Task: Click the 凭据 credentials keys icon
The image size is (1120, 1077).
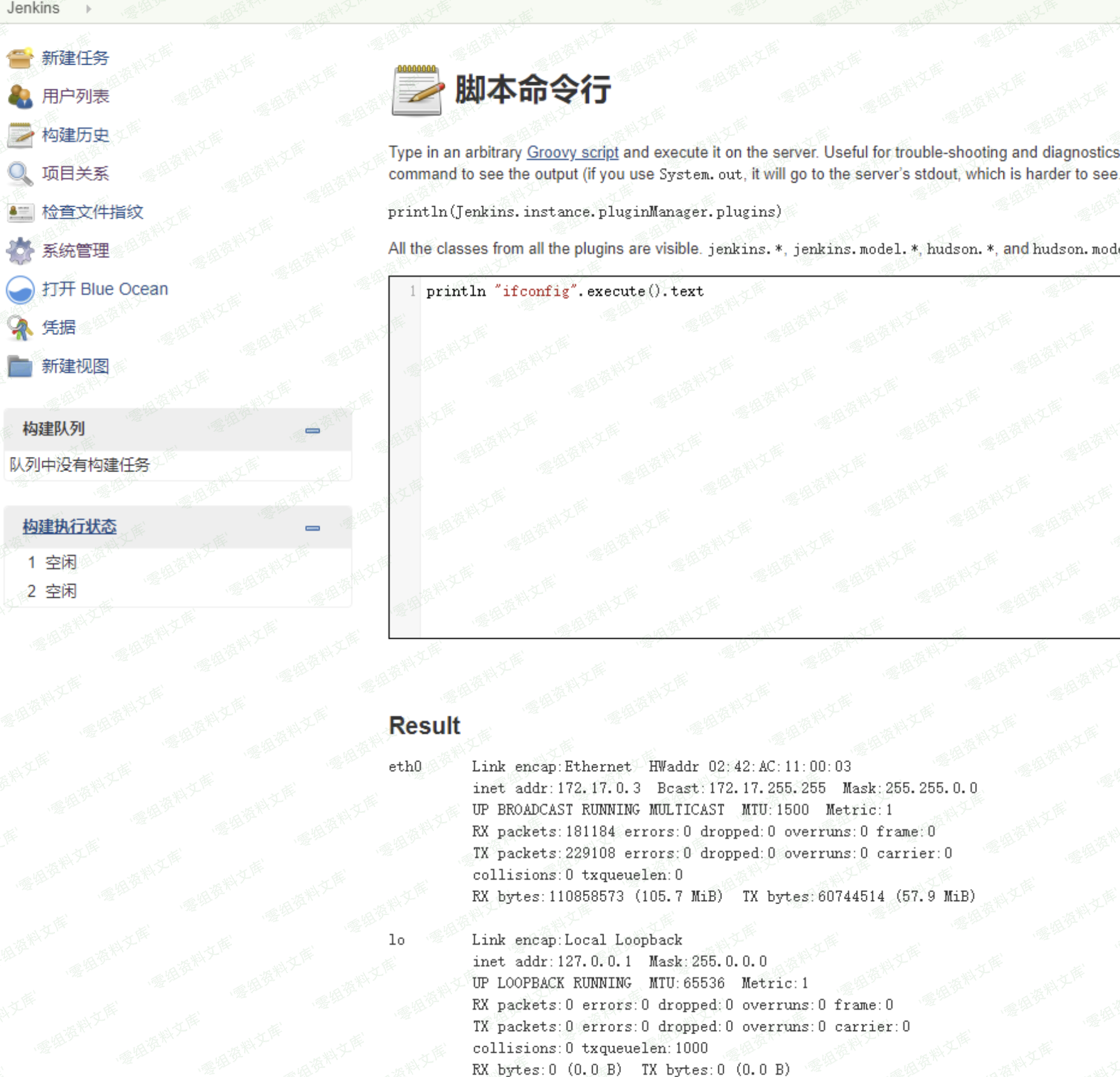Action: pyautogui.click(x=20, y=328)
